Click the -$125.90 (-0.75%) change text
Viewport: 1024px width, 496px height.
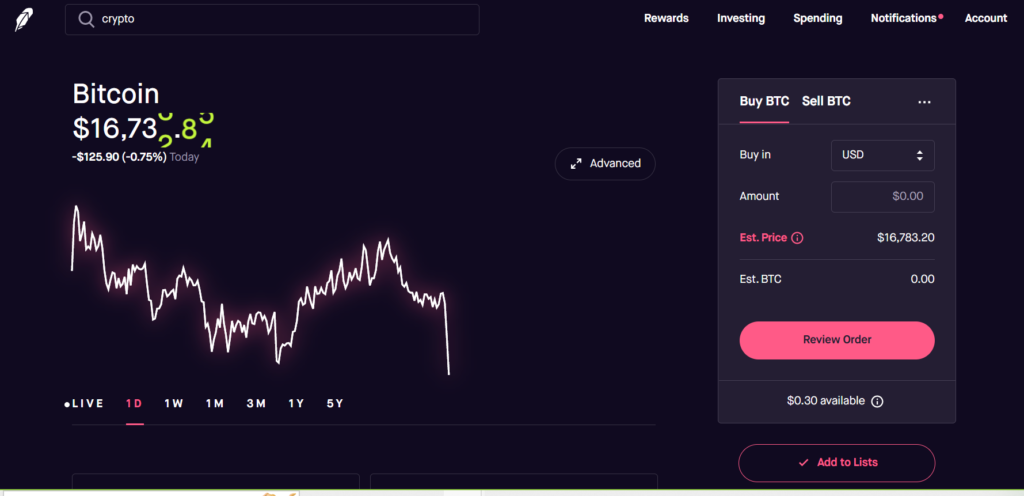(x=119, y=157)
